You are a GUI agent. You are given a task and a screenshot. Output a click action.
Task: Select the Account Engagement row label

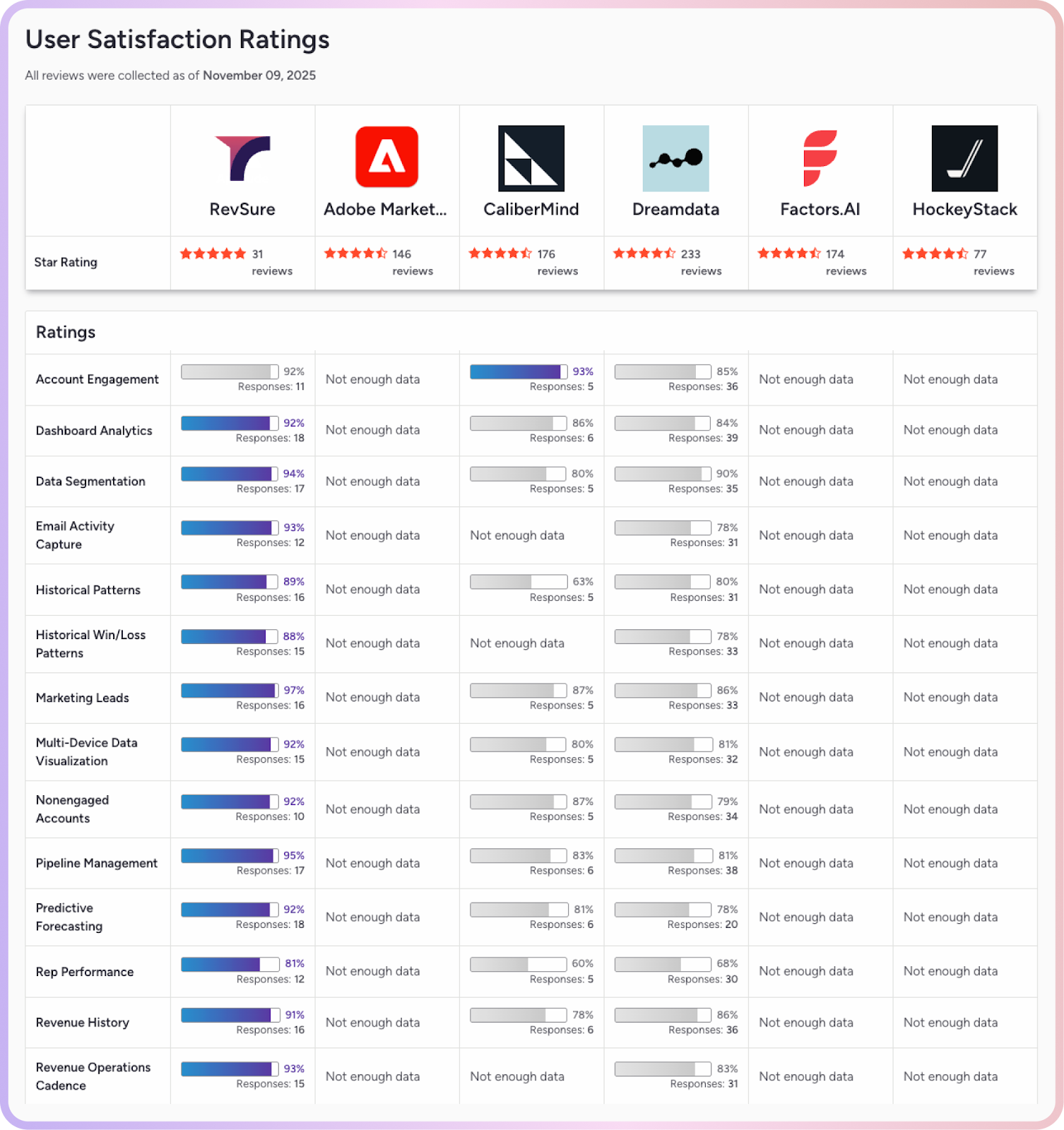coord(97,379)
